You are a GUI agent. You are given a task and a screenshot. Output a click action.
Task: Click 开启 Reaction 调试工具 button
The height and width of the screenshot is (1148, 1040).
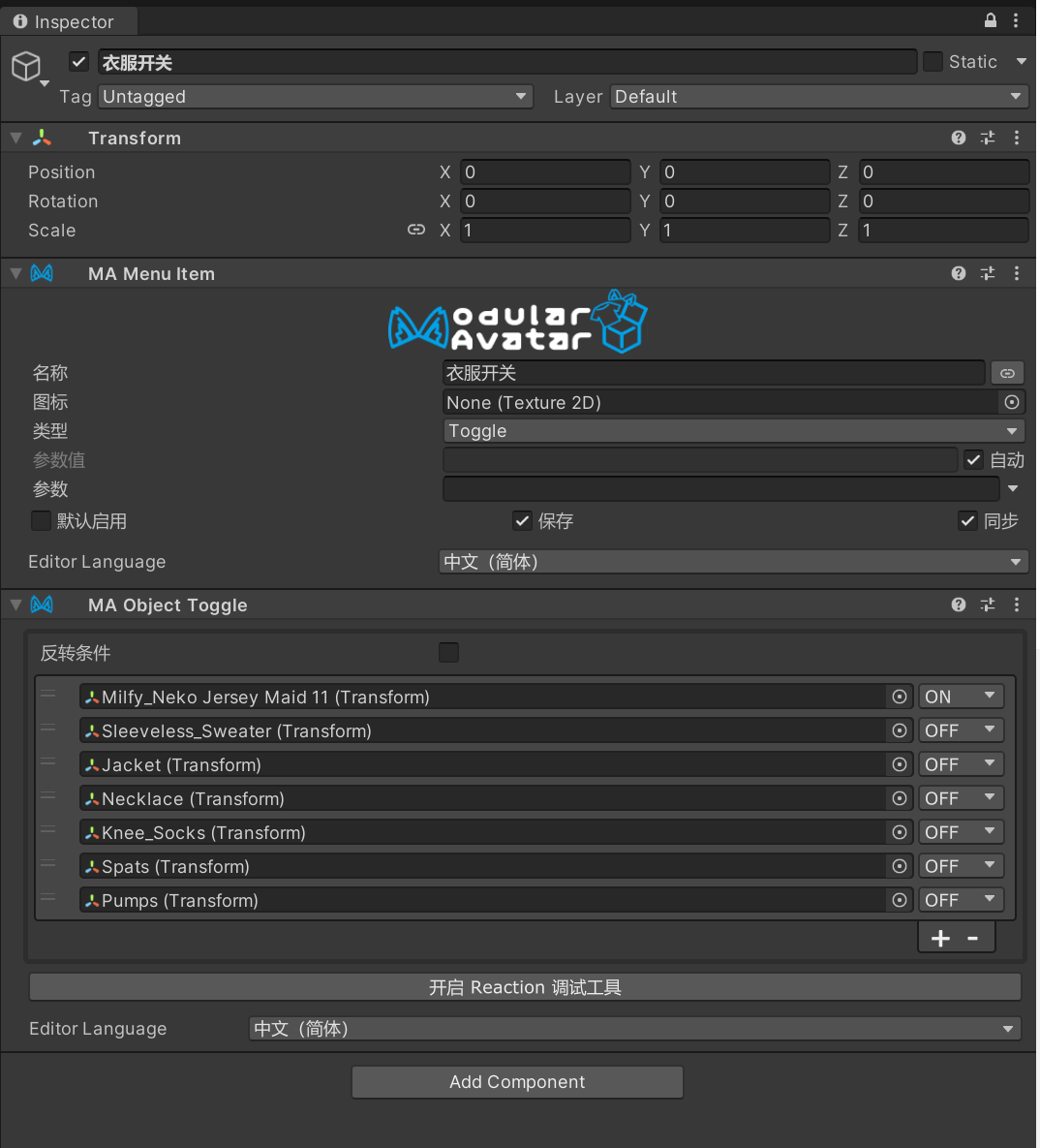(525, 987)
